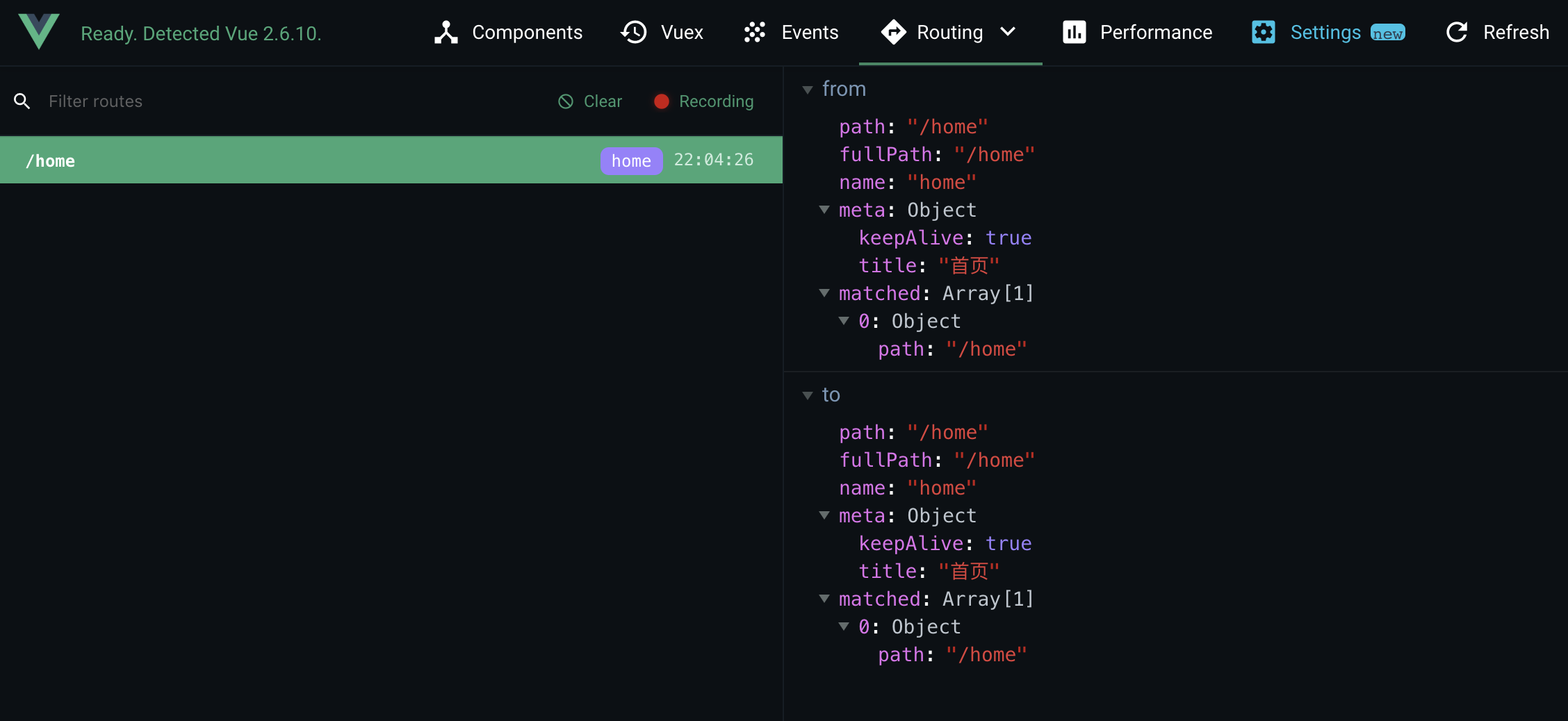Click top-level path "/home" under from
Screen dimensions: 1568x721
click(913, 126)
